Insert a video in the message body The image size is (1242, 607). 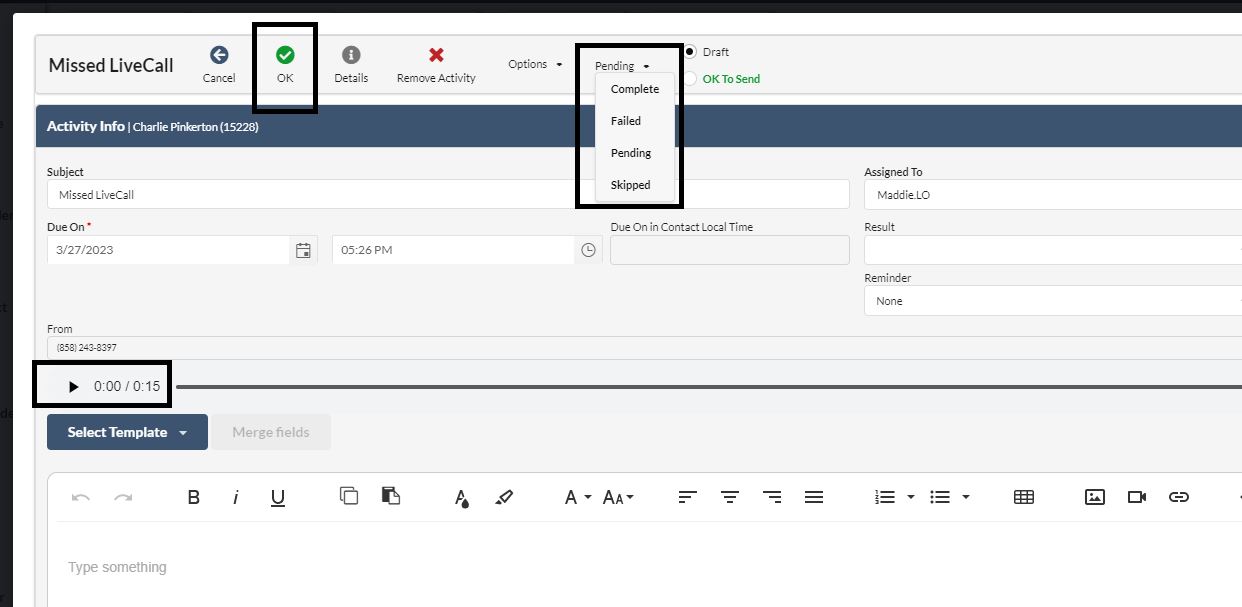coord(1137,496)
